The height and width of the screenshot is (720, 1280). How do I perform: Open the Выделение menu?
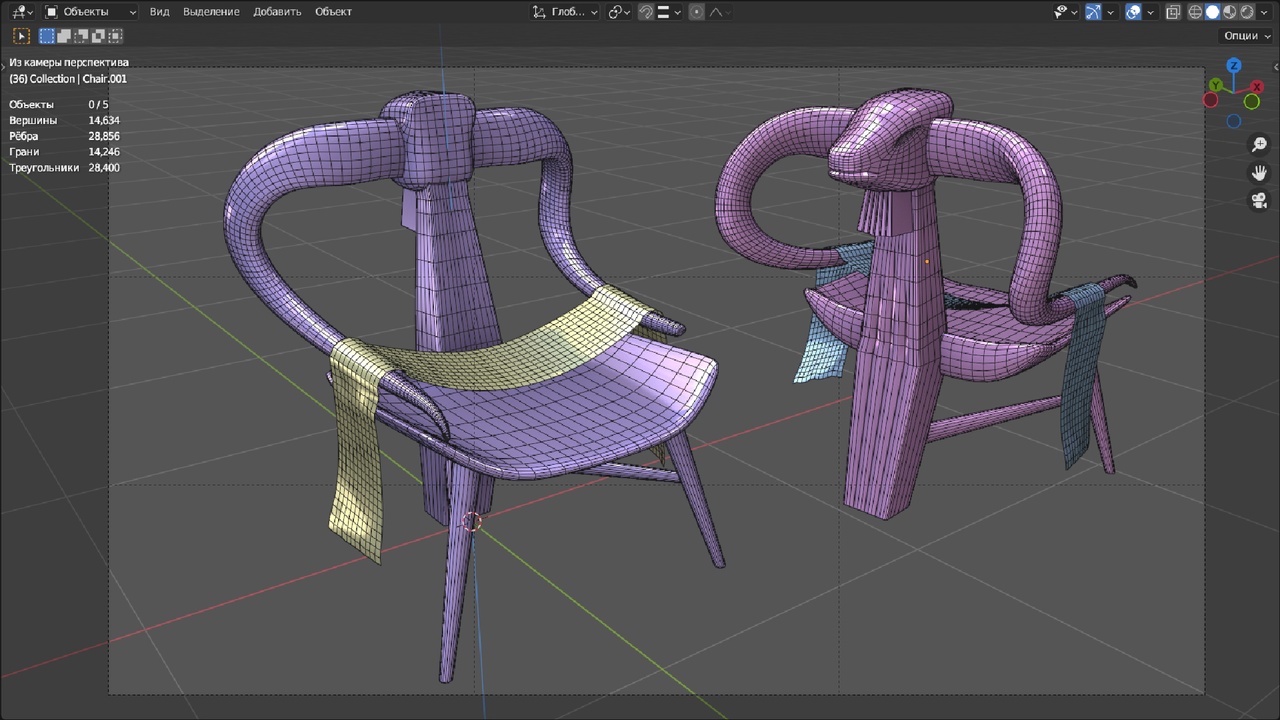tap(211, 12)
